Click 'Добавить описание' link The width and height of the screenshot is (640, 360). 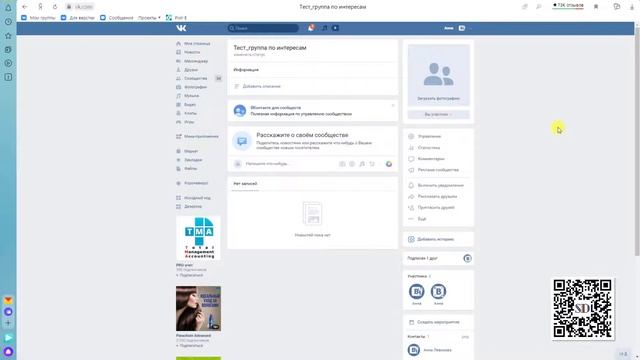pos(258,86)
